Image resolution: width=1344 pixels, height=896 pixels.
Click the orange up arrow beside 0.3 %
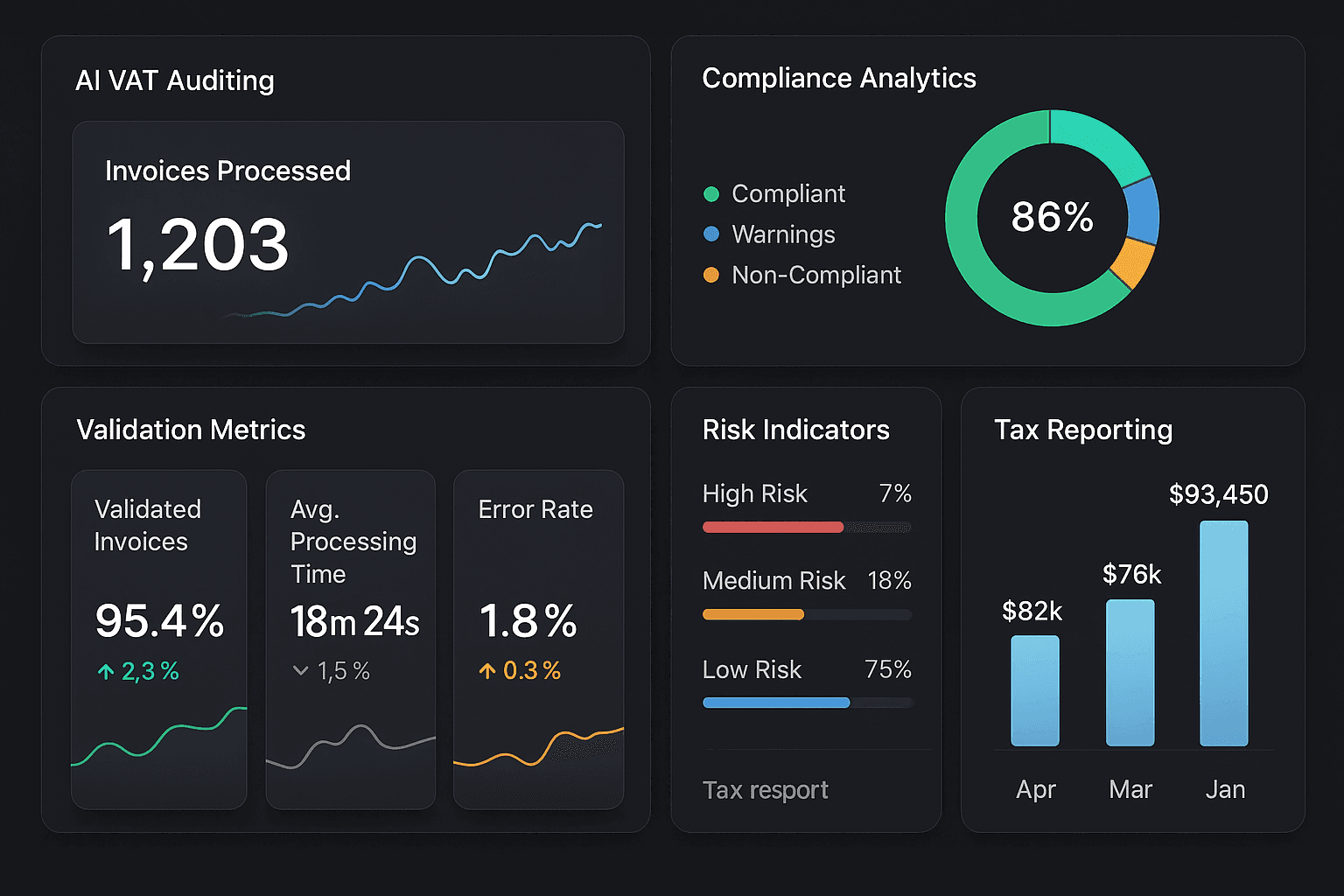click(487, 671)
